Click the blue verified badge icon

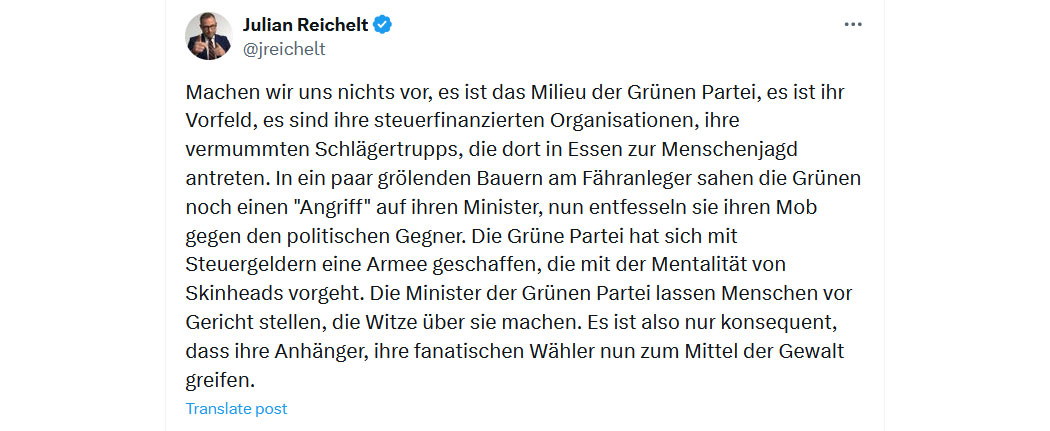pos(382,25)
